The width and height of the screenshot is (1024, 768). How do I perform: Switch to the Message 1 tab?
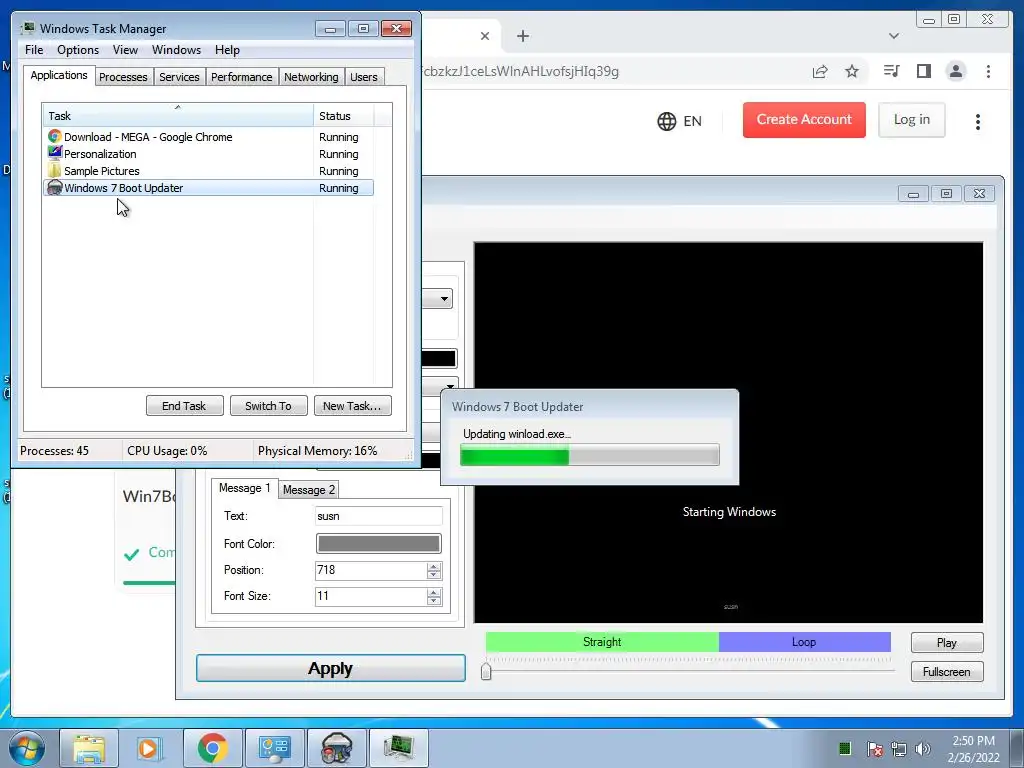point(245,488)
